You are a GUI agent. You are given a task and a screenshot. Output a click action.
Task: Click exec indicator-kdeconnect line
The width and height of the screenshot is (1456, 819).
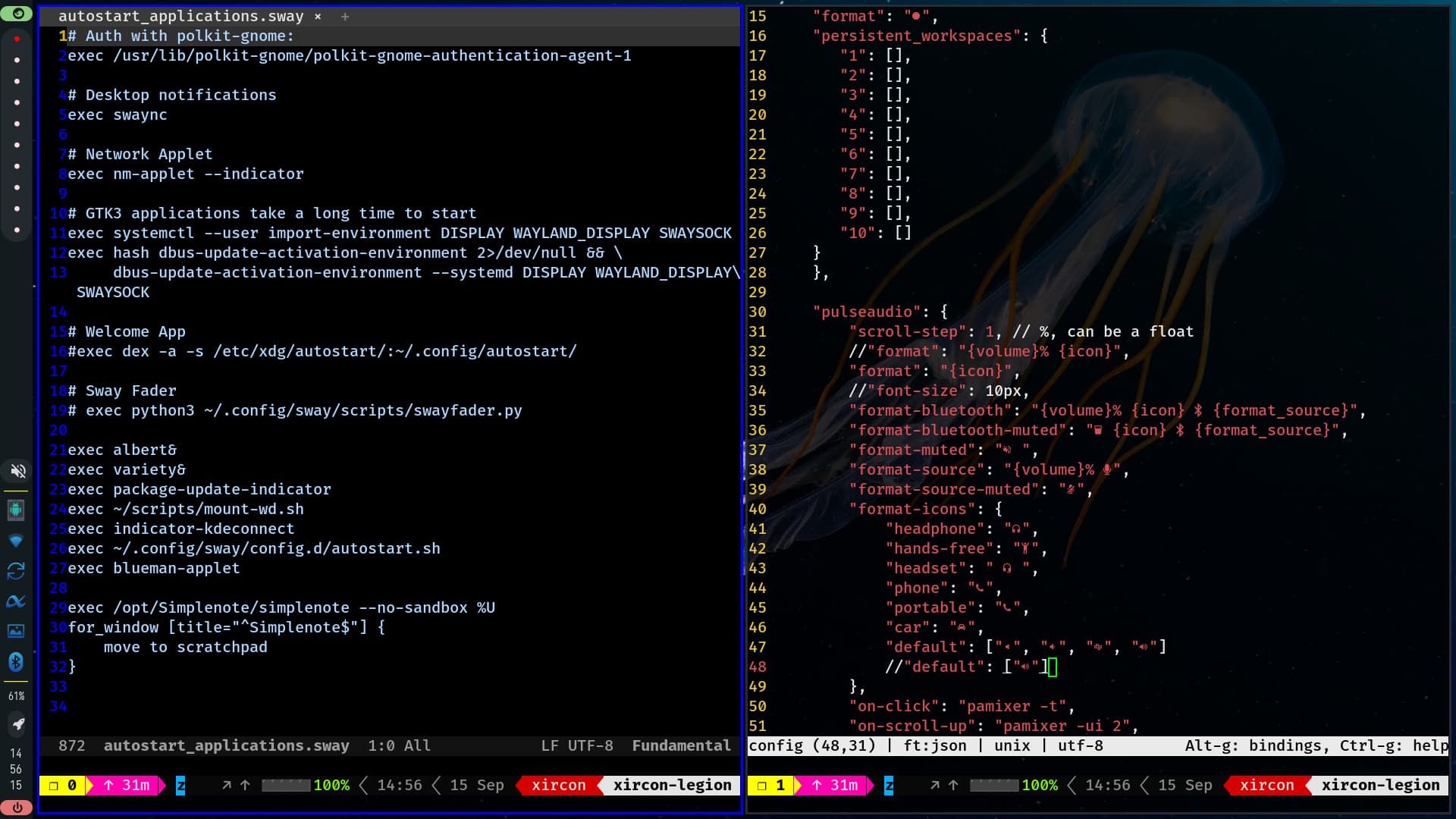[181, 529]
